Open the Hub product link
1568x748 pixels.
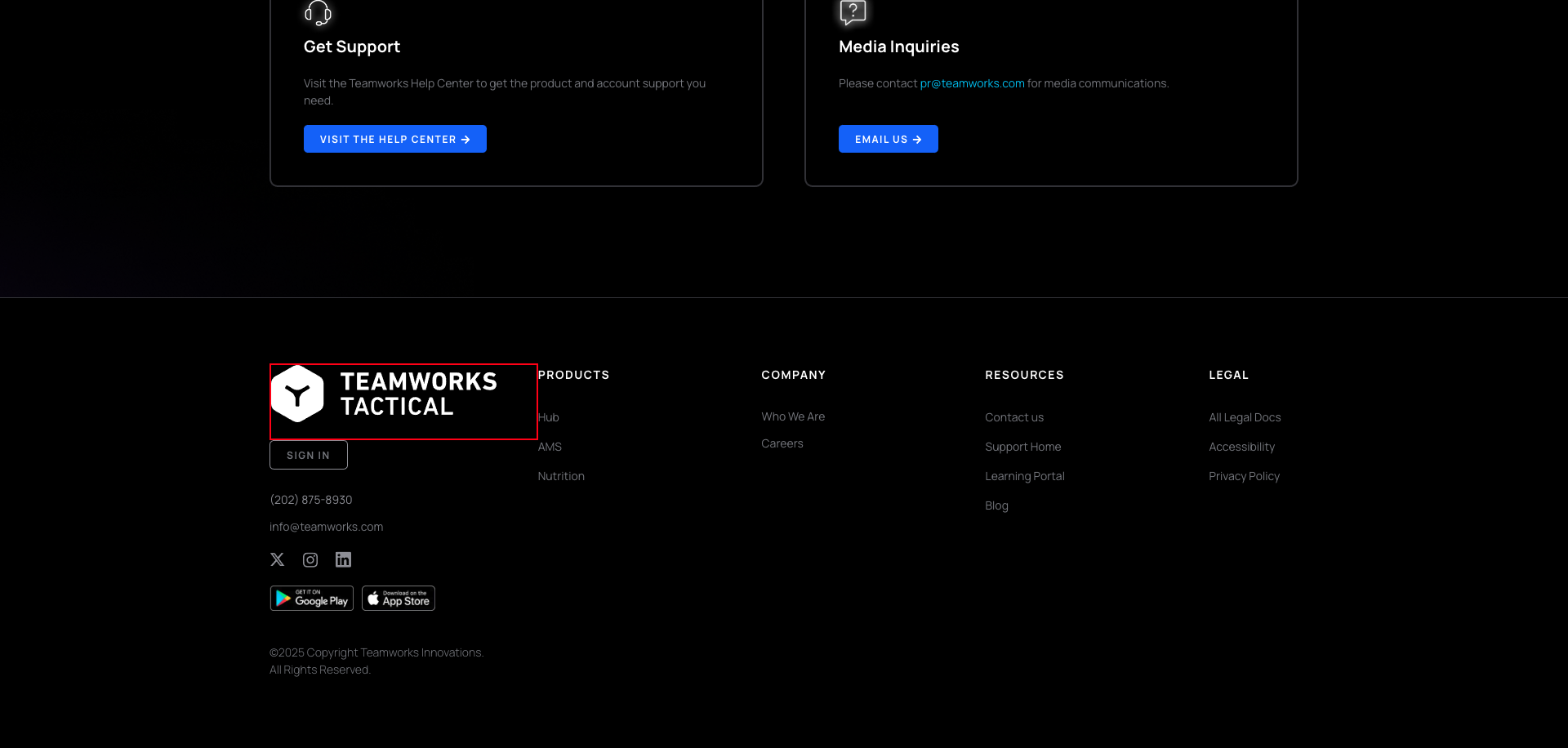[x=550, y=417]
